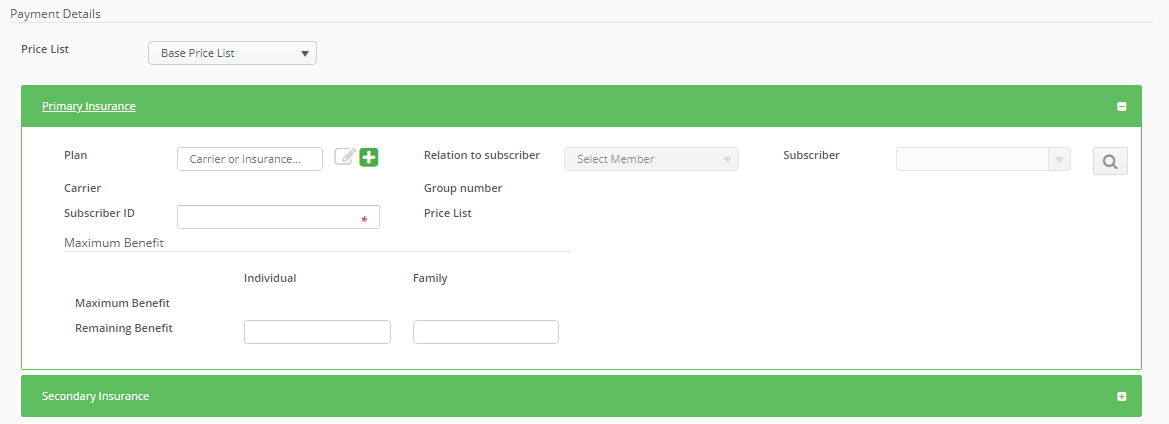Click the Payment Details section heading
Screen dimensions: 1169x424
(x=55, y=14)
